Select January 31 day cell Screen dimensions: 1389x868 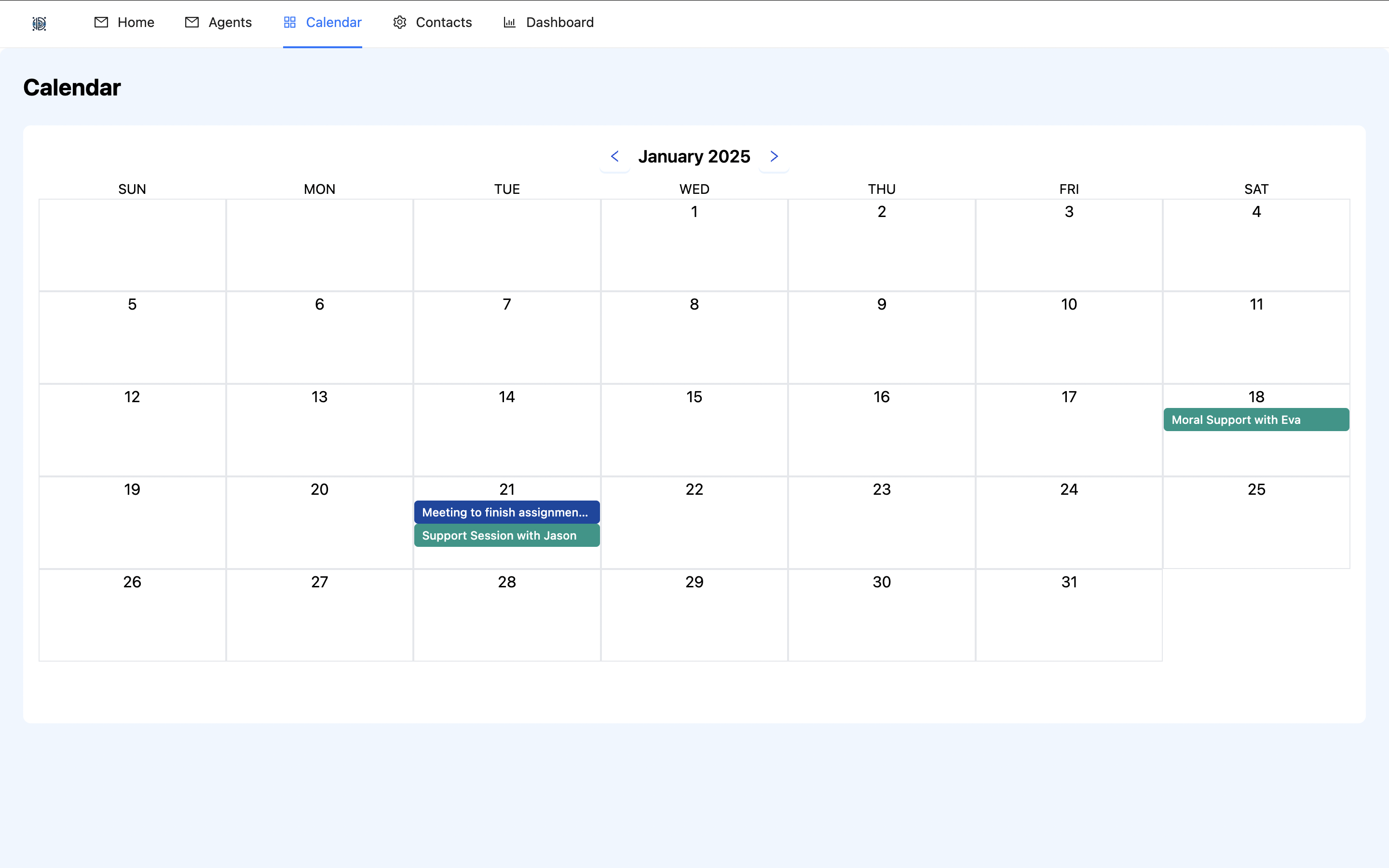tap(1069, 615)
